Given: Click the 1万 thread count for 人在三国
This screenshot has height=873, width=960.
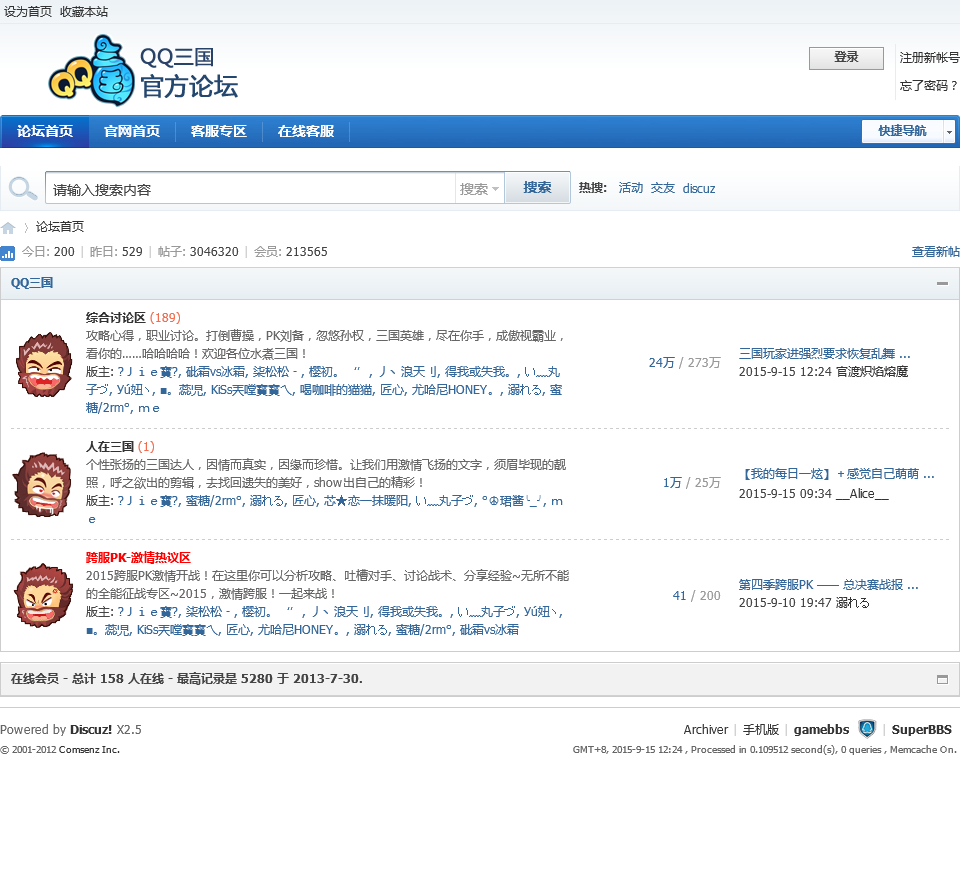Looking at the screenshot, I should (672, 482).
